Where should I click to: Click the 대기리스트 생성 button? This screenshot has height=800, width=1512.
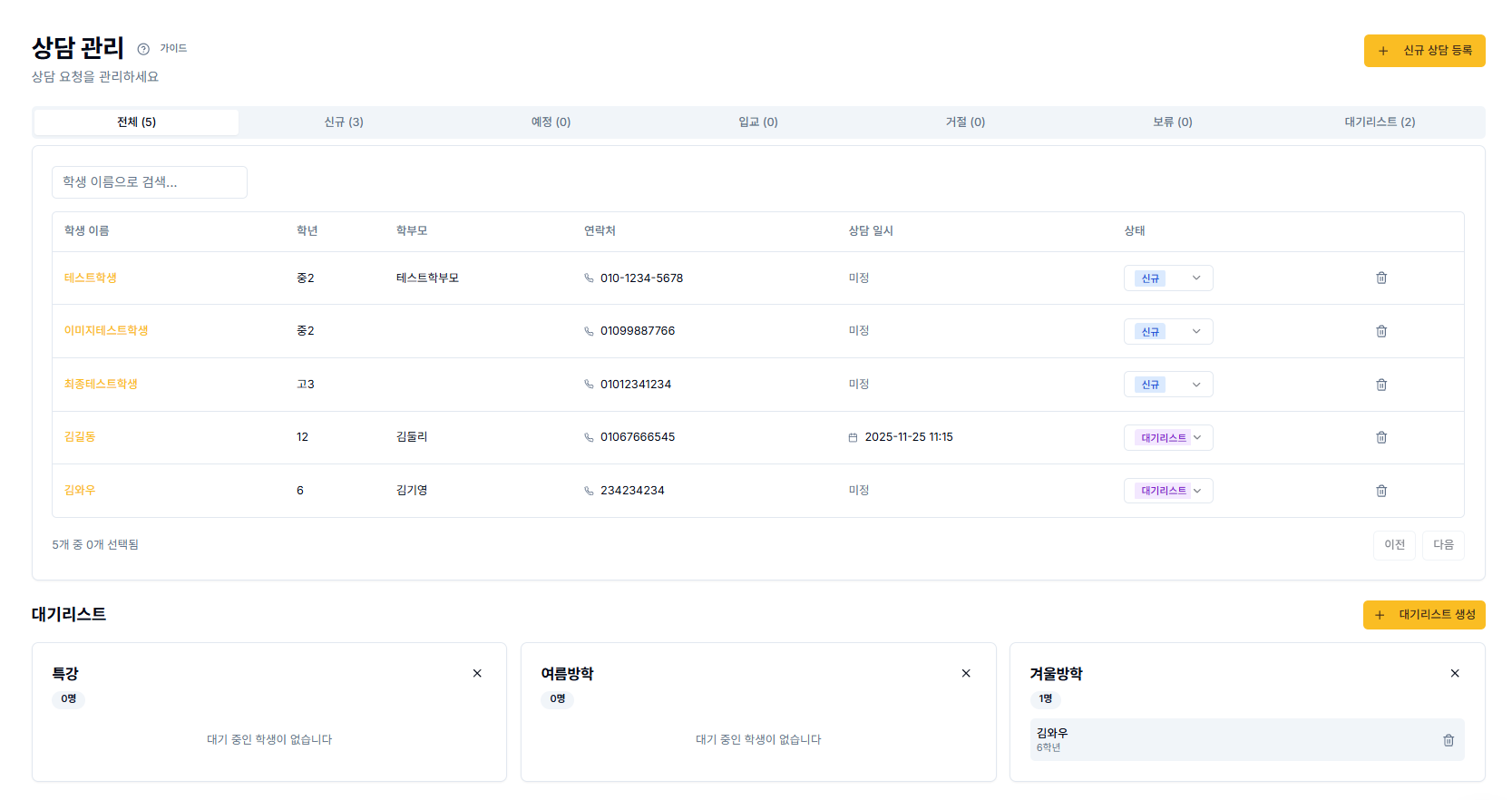(x=1424, y=615)
